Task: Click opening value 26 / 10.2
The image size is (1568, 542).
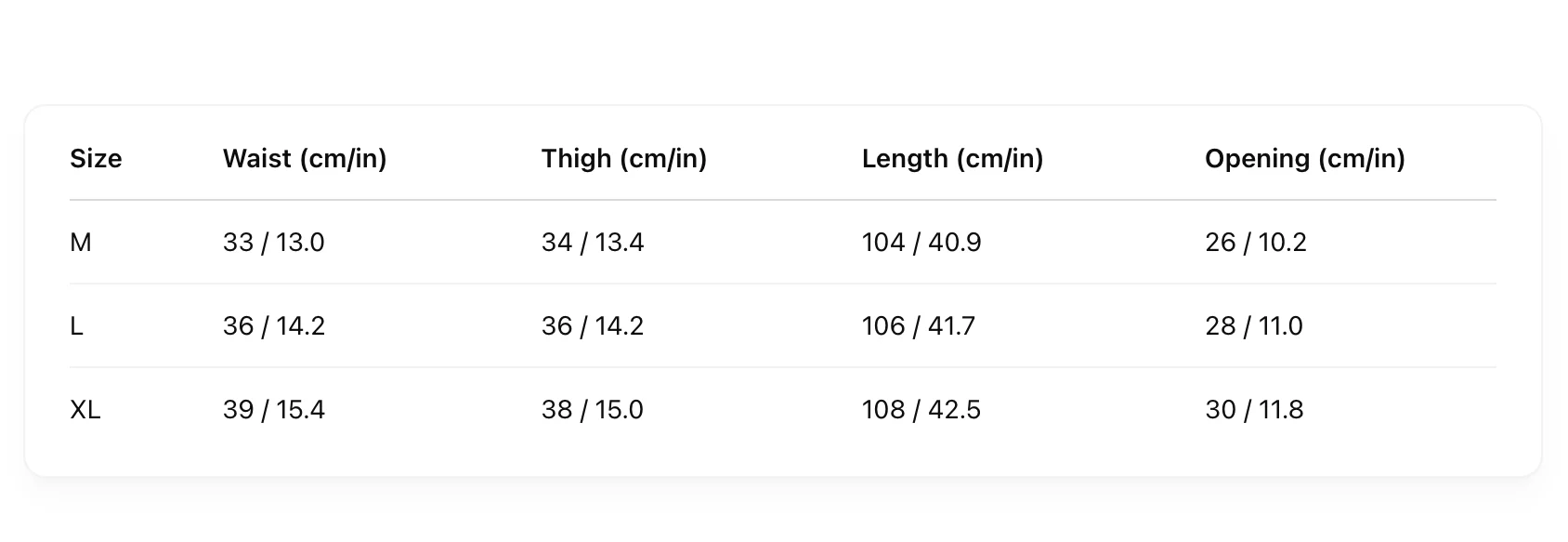Action: click(x=1256, y=243)
